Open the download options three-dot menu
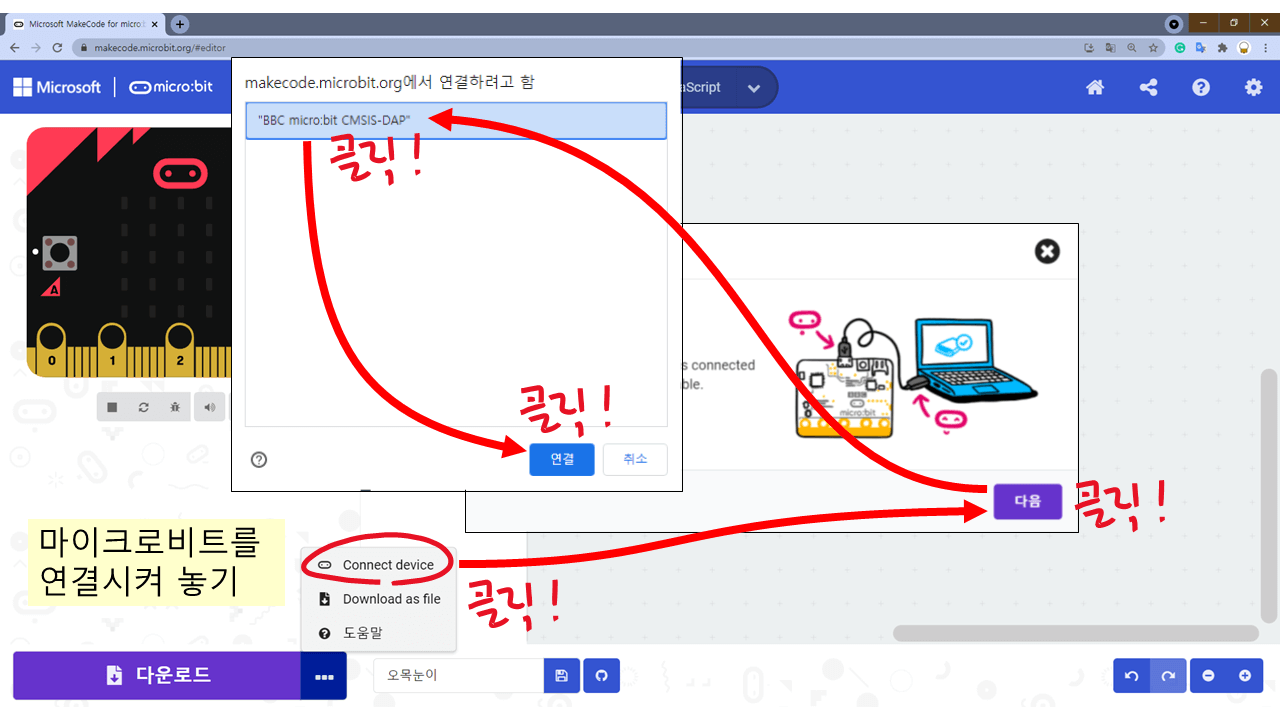 pos(324,676)
